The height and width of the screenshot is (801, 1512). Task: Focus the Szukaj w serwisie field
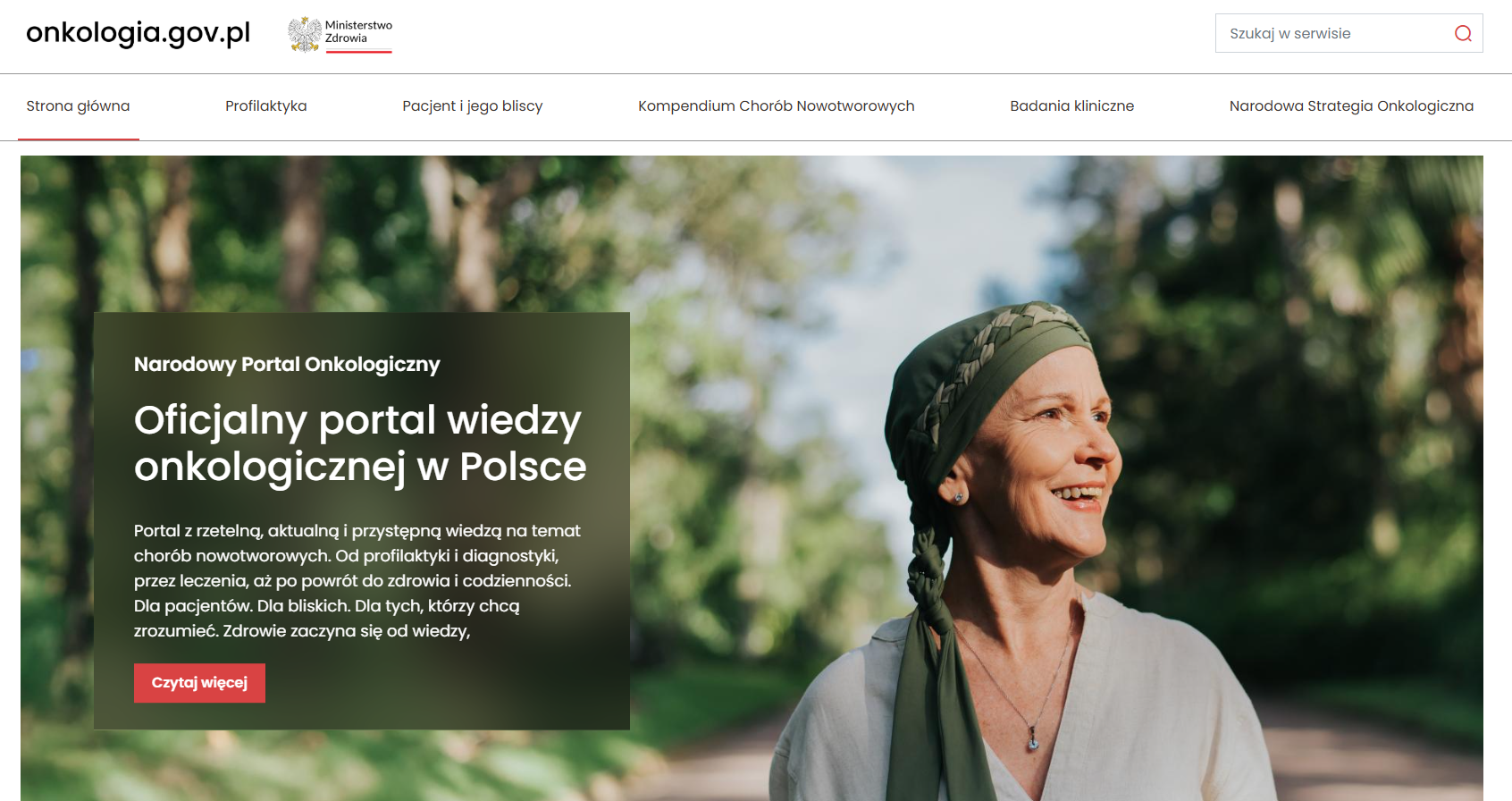click(1348, 33)
